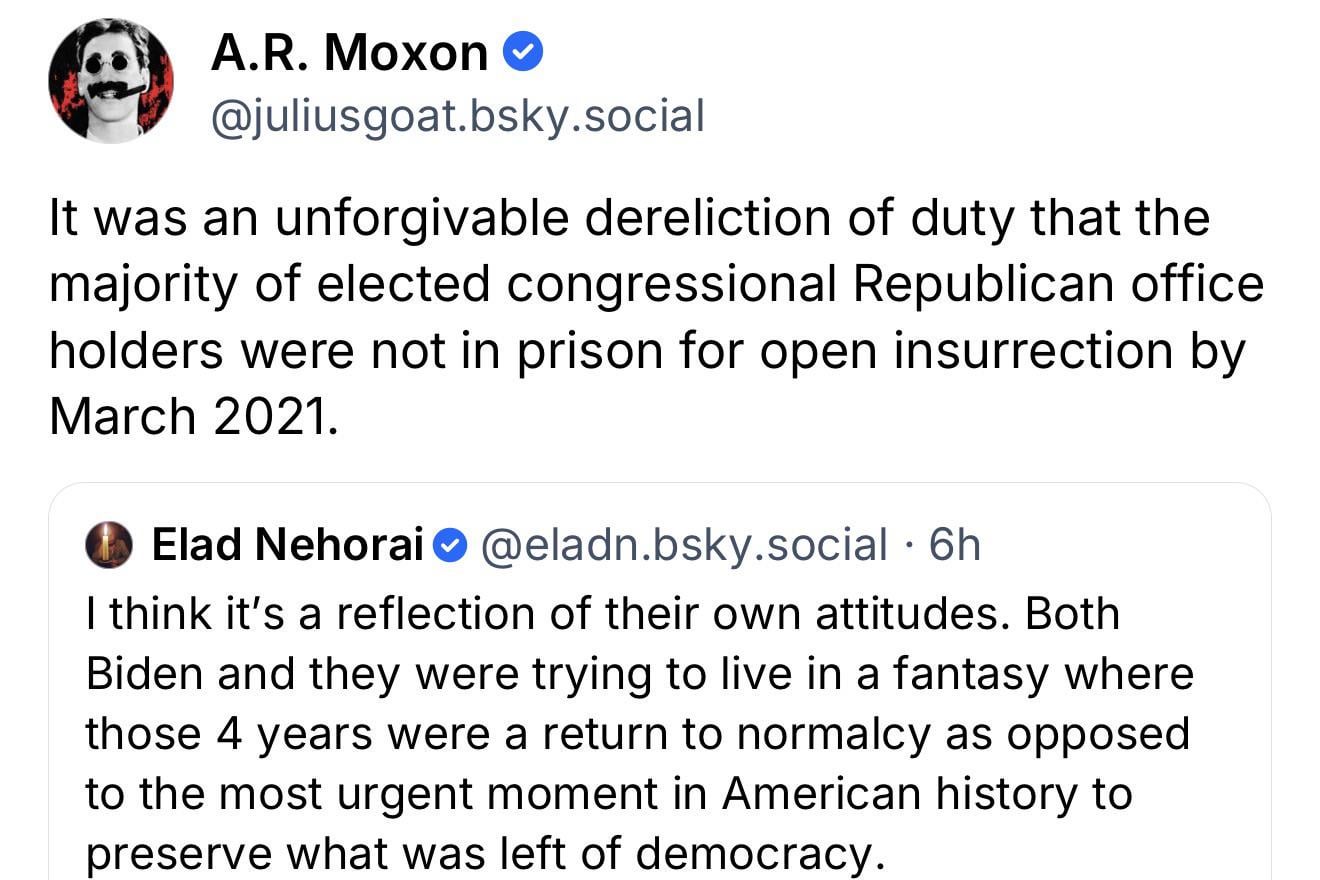Click the word "Biden" in quoted post
This screenshot has width=1320, height=880.
click(147, 673)
